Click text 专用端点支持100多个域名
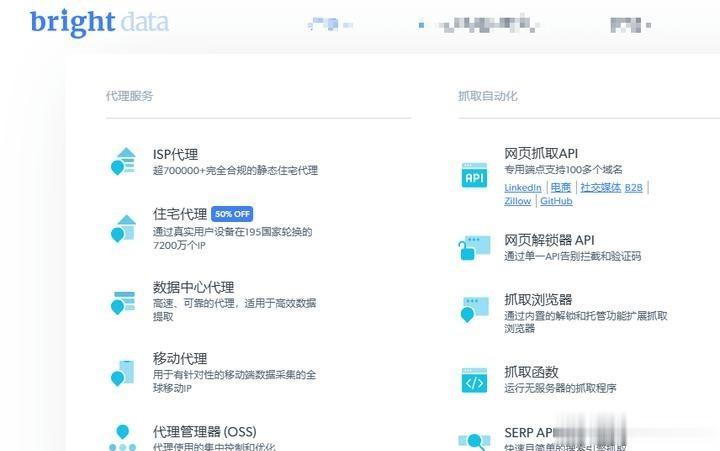 coord(563,169)
